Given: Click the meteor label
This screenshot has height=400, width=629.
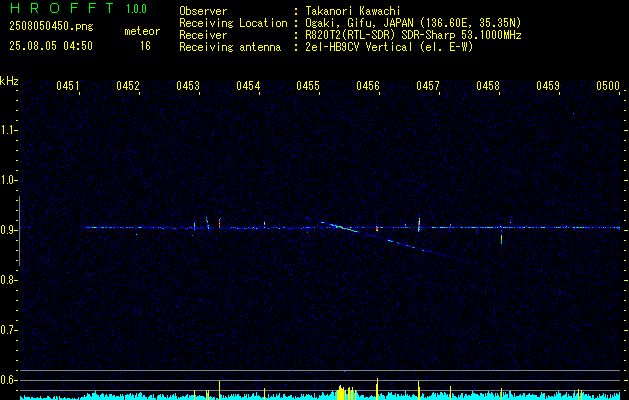Looking at the screenshot, I should tap(142, 31).
